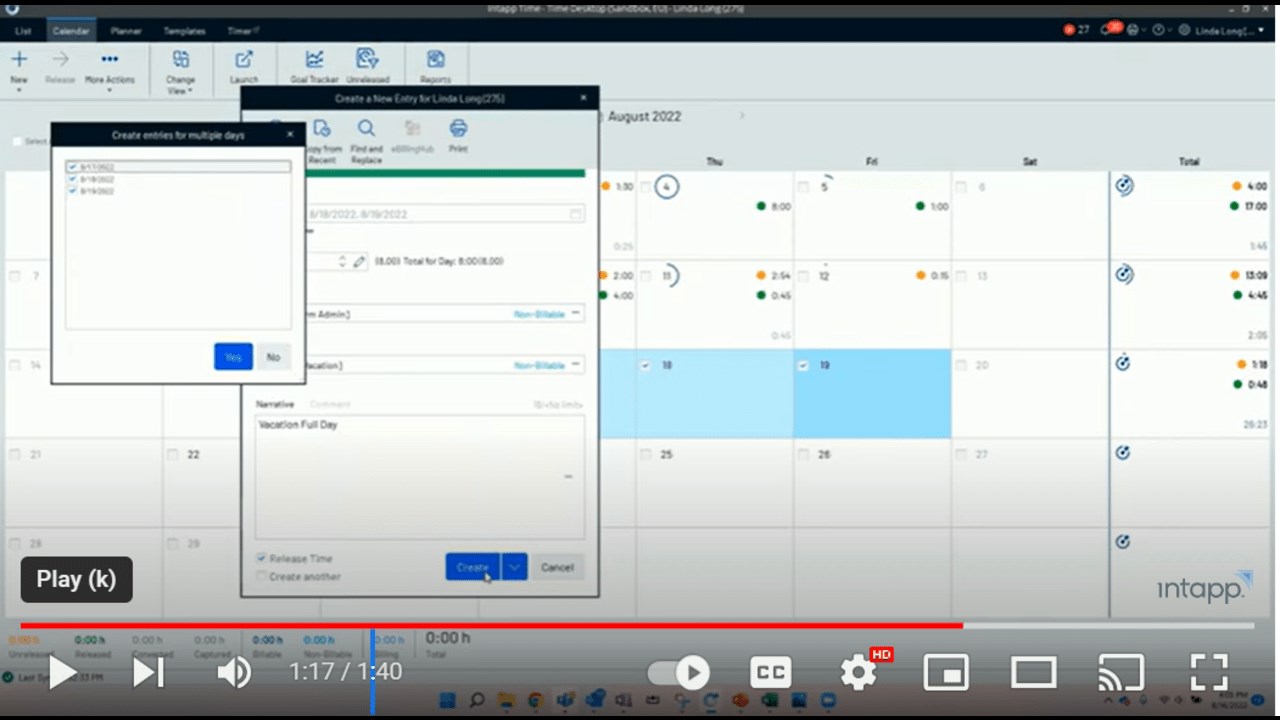
Task: Toggle the Release Time checkbox
Action: tap(261, 558)
